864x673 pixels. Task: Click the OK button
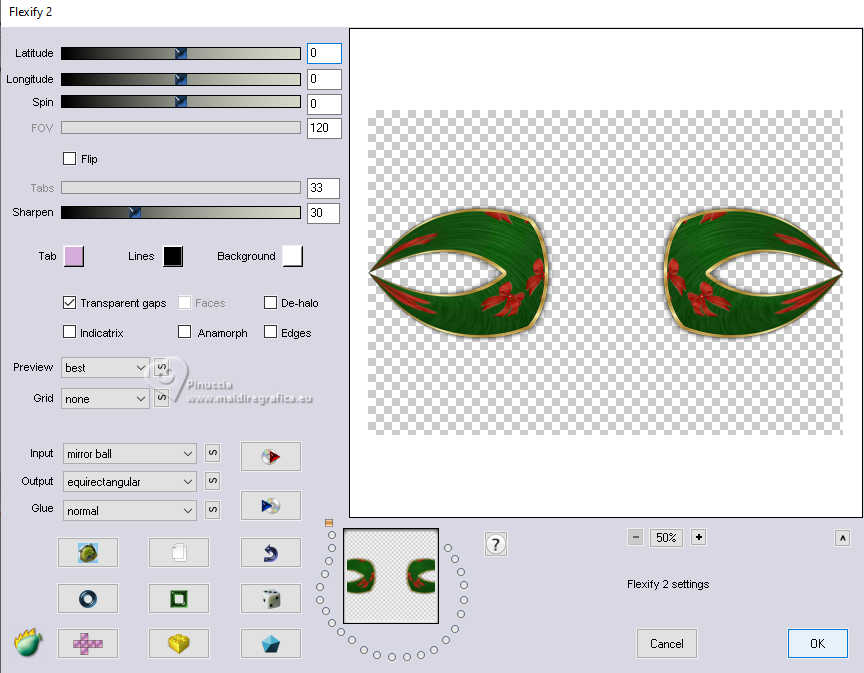click(x=818, y=643)
